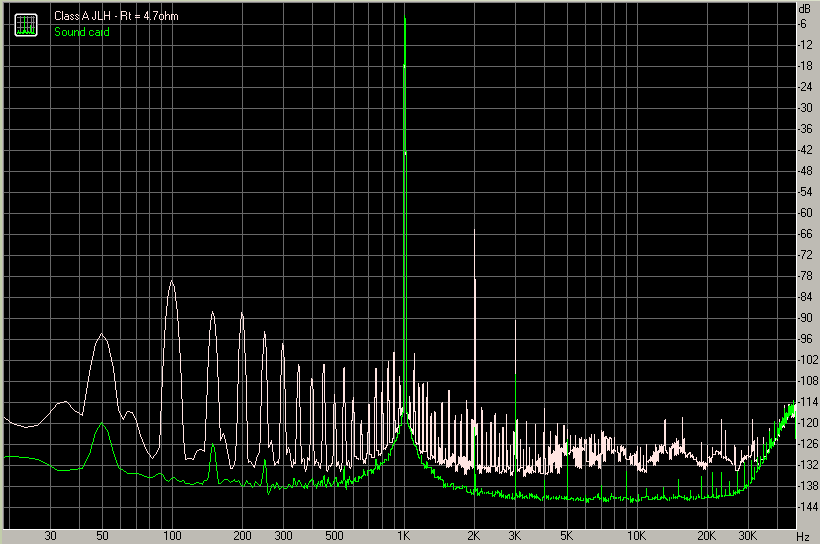Click the 20K frequency axis label
This screenshot has height=544, width=820.
coord(707,536)
